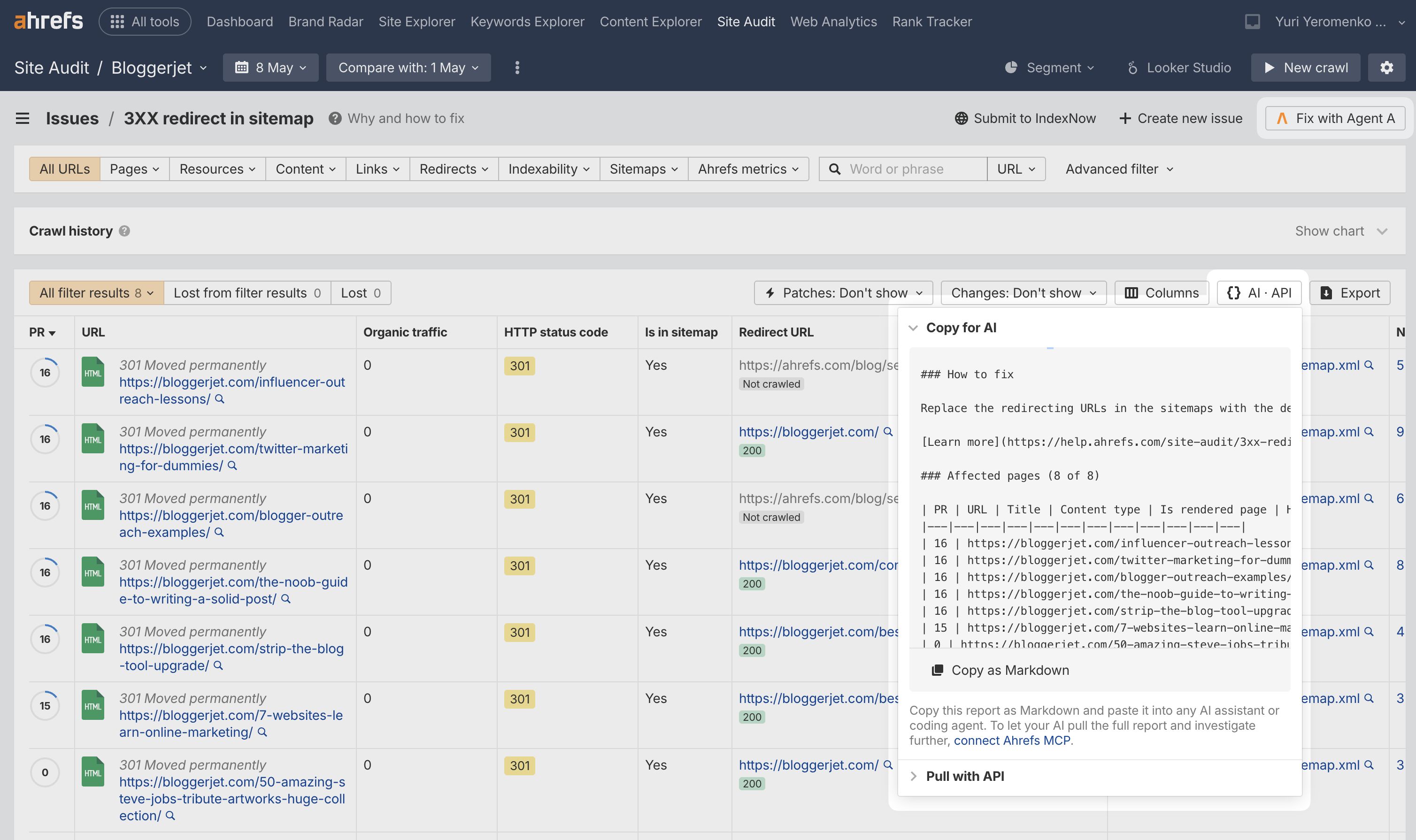Expand the Advanced filter options
The height and width of the screenshot is (840, 1416).
coord(1119,168)
